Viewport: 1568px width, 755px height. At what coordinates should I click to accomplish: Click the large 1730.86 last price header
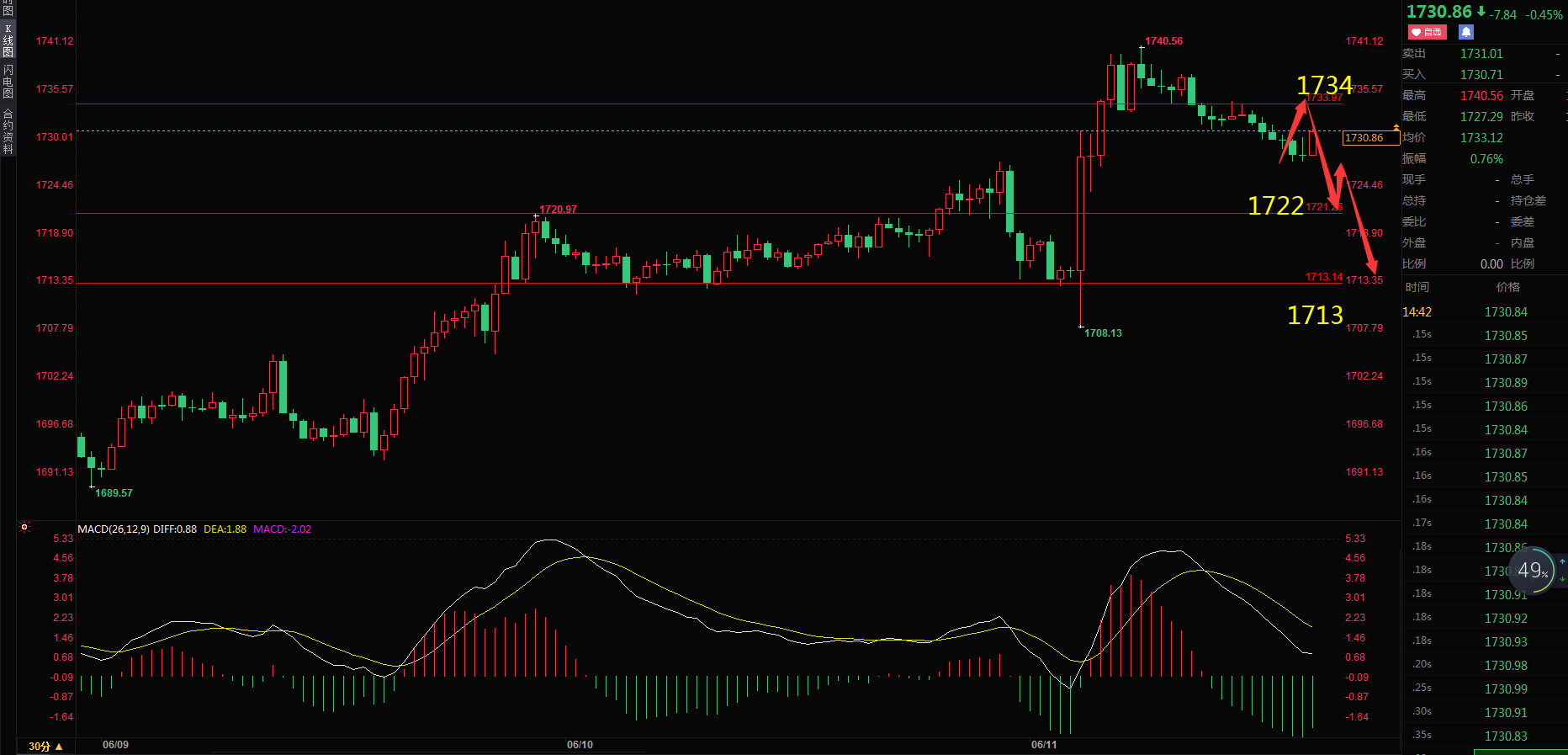tap(1439, 12)
